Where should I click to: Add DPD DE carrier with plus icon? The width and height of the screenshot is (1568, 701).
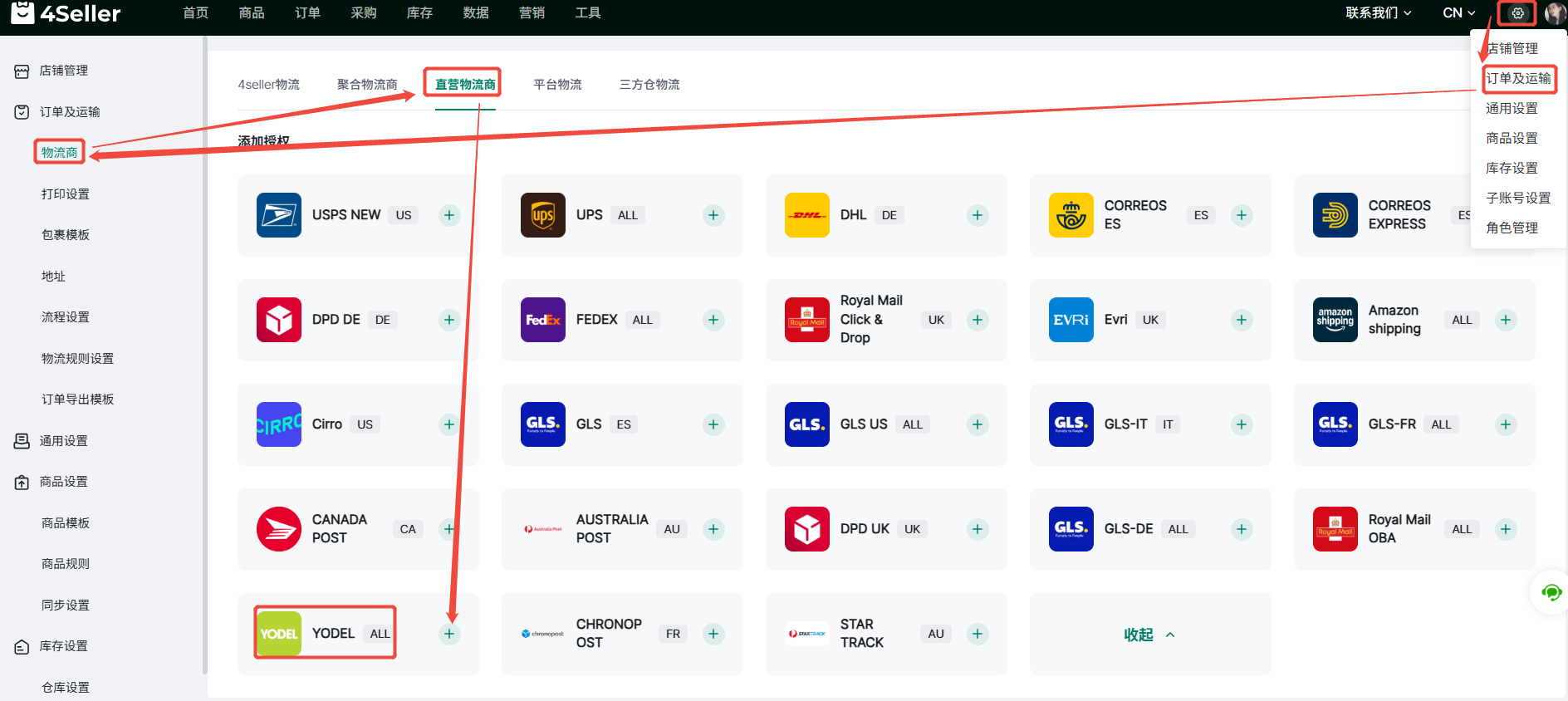(449, 320)
